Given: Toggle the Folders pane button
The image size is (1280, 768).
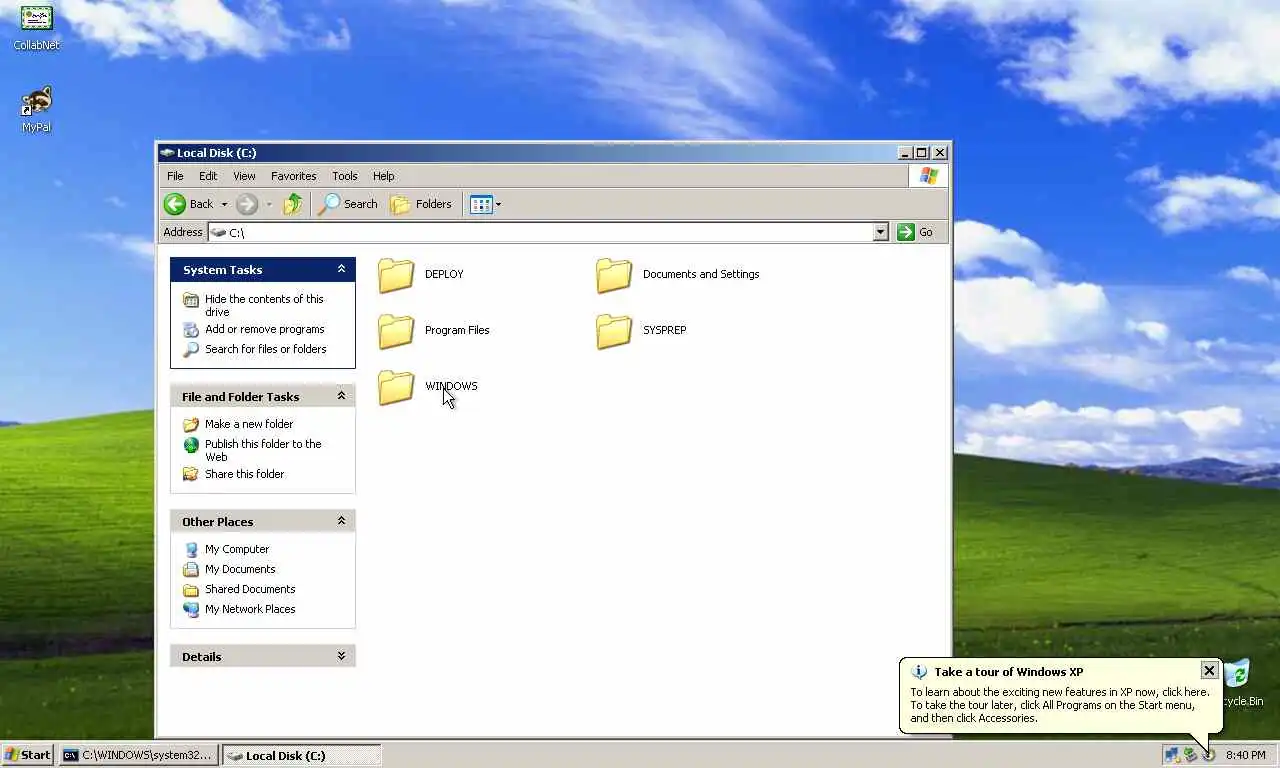Looking at the screenshot, I should (x=421, y=204).
